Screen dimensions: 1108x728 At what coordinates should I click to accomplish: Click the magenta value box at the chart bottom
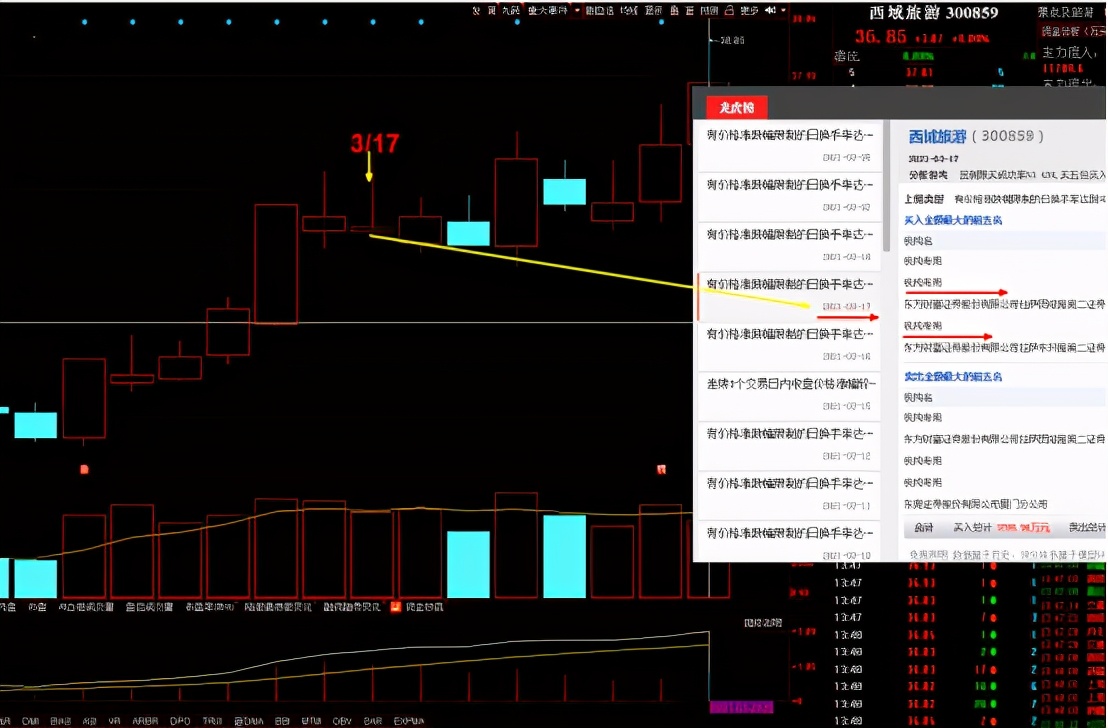pyautogui.click(x=741, y=707)
